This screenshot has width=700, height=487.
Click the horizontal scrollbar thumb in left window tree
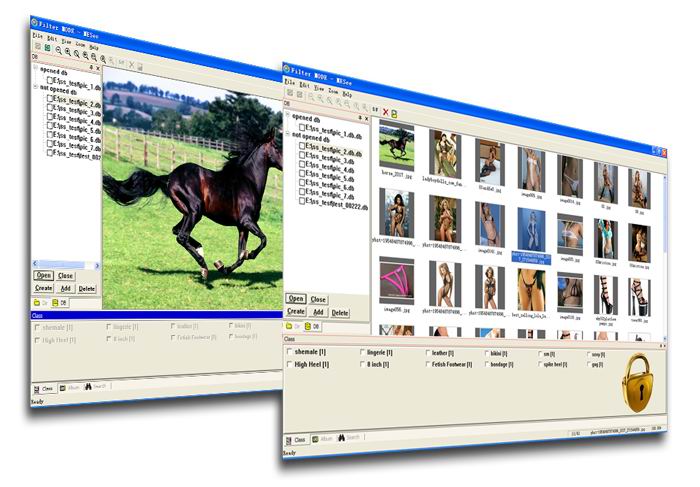(x=62, y=265)
